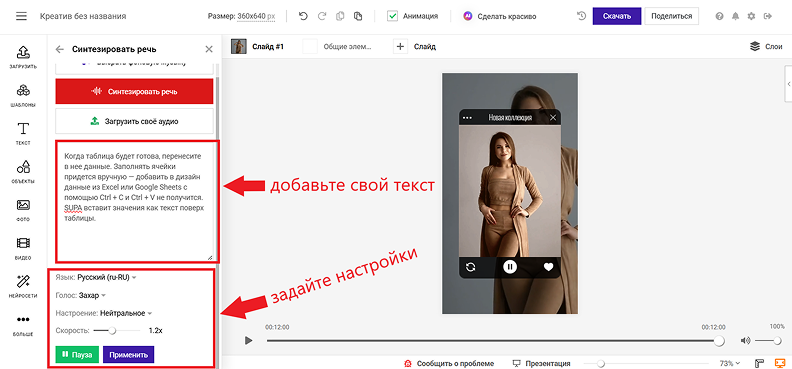Click Загрузить своё аудио button

point(134,121)
